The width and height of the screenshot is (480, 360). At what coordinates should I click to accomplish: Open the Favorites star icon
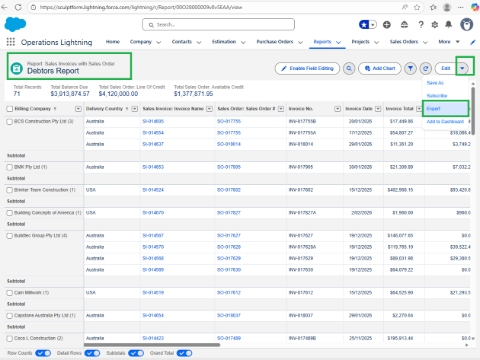pyautogui.click(x=364, y=25)
